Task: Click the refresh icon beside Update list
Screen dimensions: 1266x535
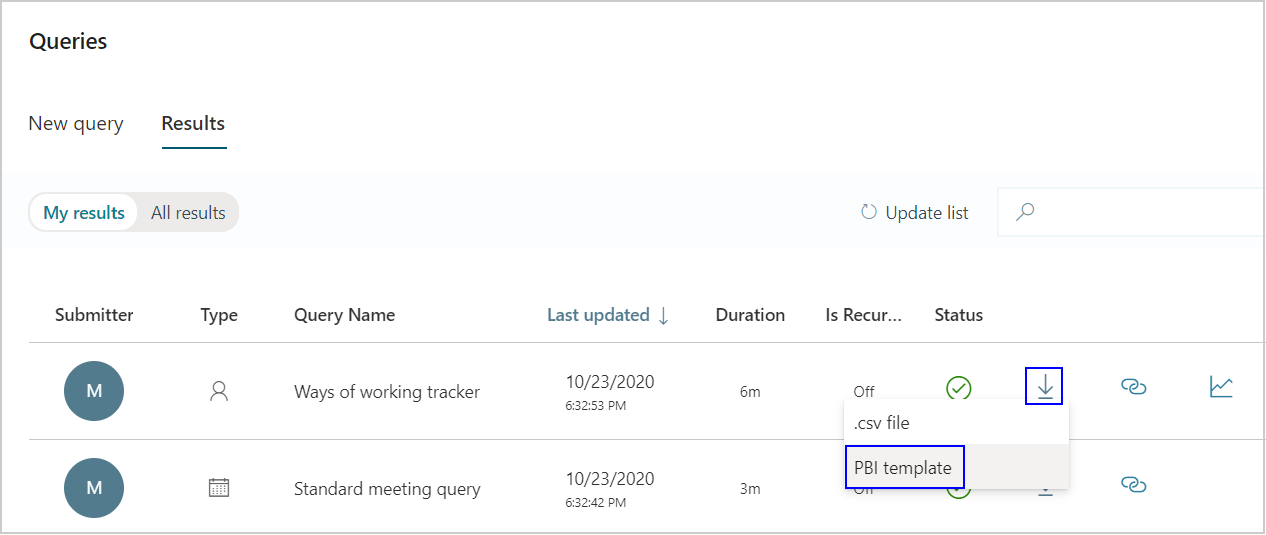Action: (x=869, y=212)
